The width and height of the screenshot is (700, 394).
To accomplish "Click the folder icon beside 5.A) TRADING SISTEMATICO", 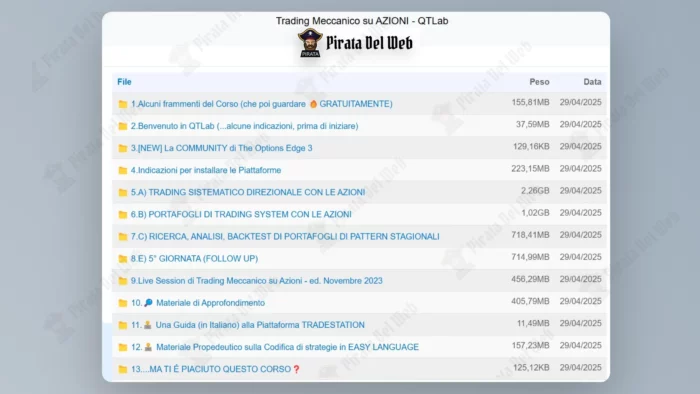I will [x=123, y=192].
